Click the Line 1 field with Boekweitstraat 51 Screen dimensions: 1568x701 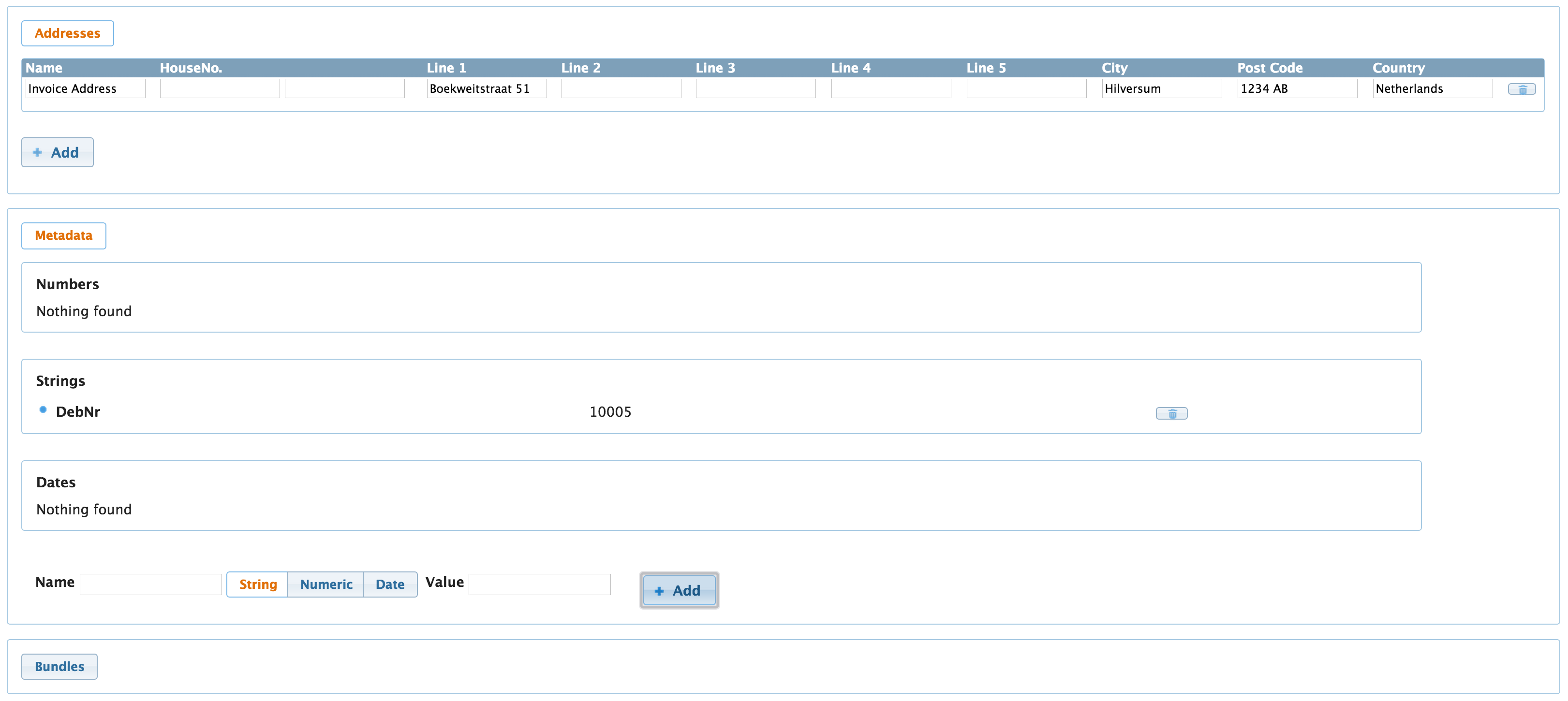[487, 89]
